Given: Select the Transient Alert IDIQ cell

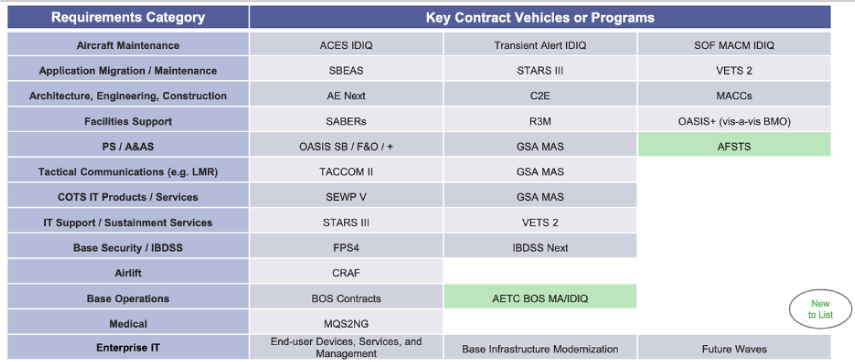Looking at the screenshot, I should tap(540, 45).
